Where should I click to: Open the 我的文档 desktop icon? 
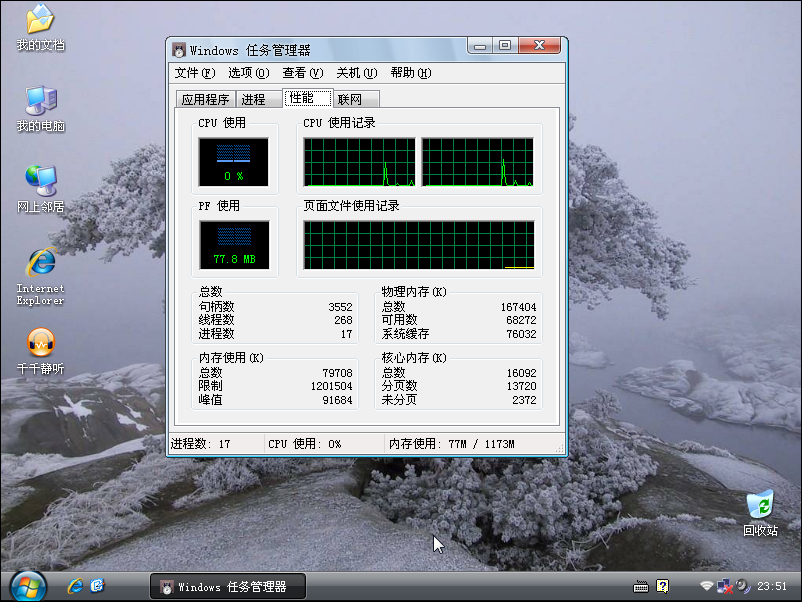point(40,28)
